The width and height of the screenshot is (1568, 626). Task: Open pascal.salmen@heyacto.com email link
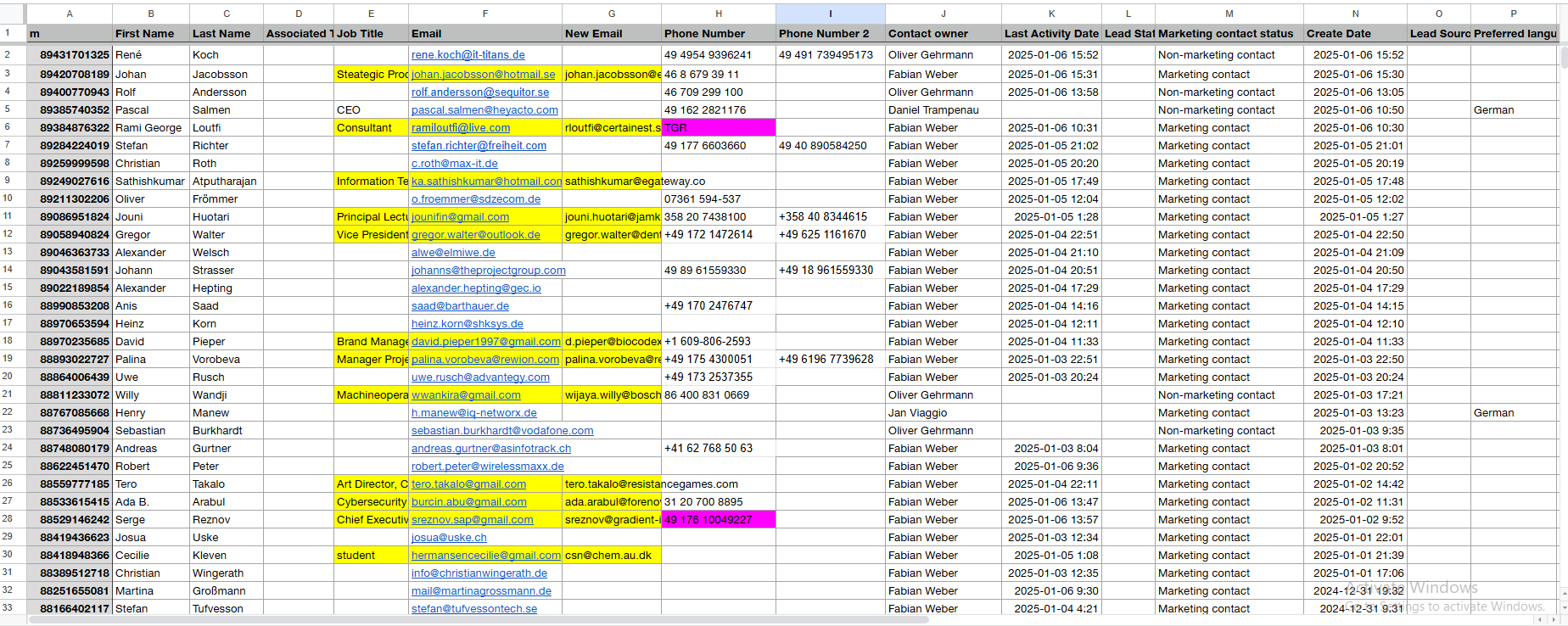[x=484, y=110]
